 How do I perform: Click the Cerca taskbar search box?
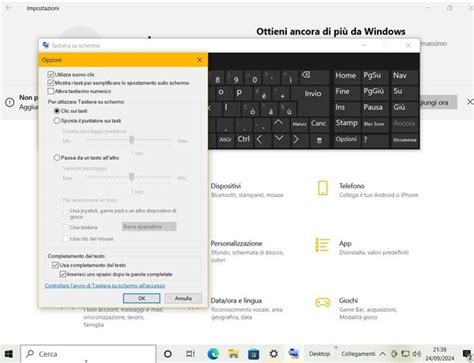(x=88, y=354)
